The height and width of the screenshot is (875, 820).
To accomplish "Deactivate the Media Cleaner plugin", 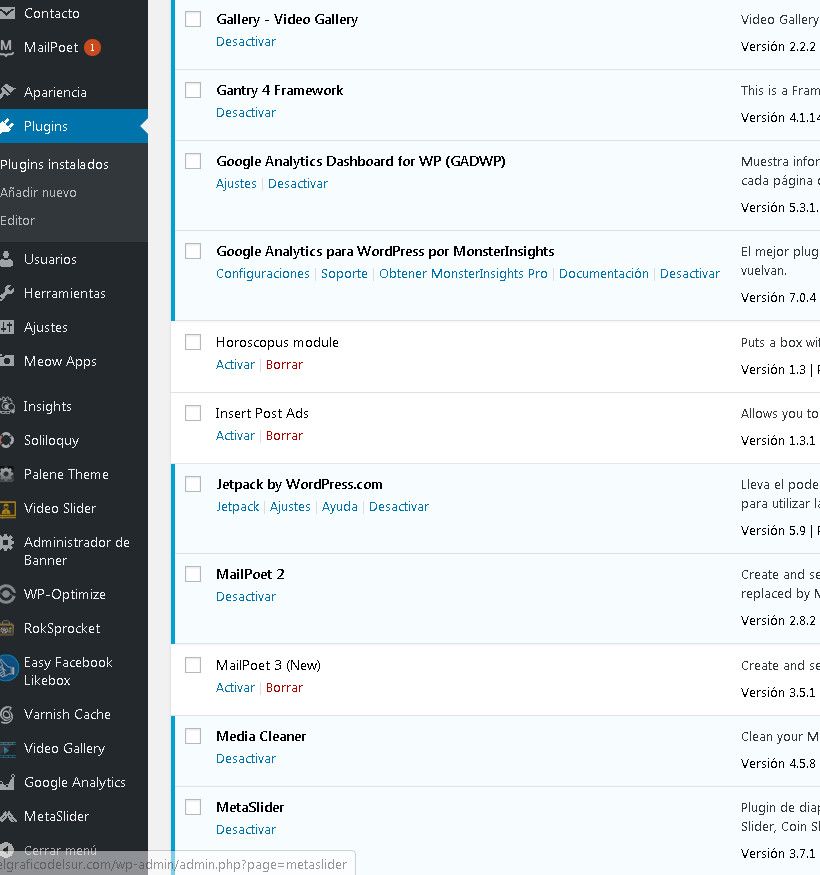I will pyautogui.click(x=246, y=758).
